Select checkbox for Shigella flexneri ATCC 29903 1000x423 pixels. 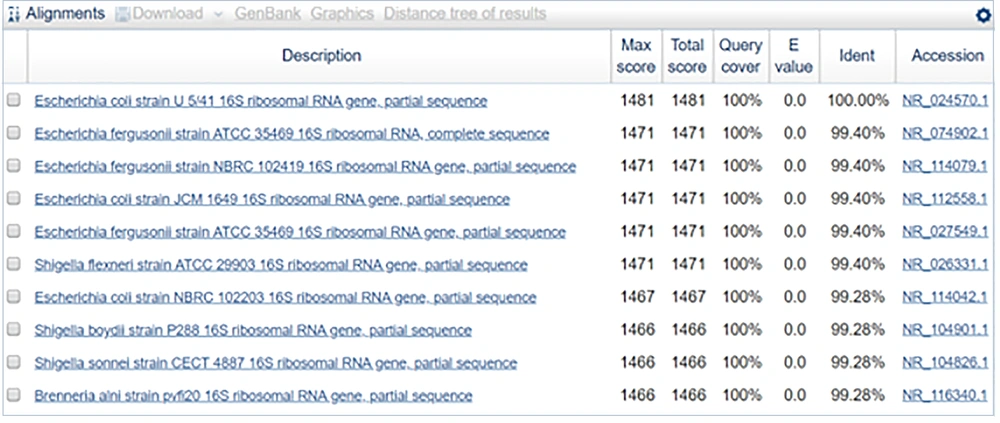(14, 265)
